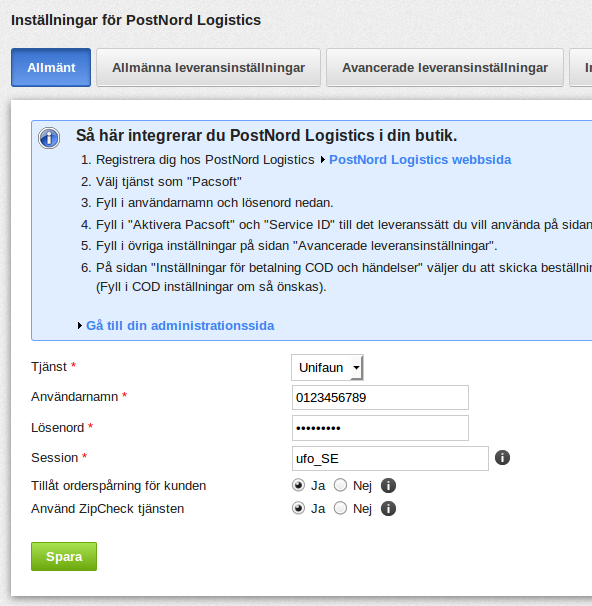Click the blue info icon in instructions box
This screenshot has width=592, height=606.
coord(49,138)
